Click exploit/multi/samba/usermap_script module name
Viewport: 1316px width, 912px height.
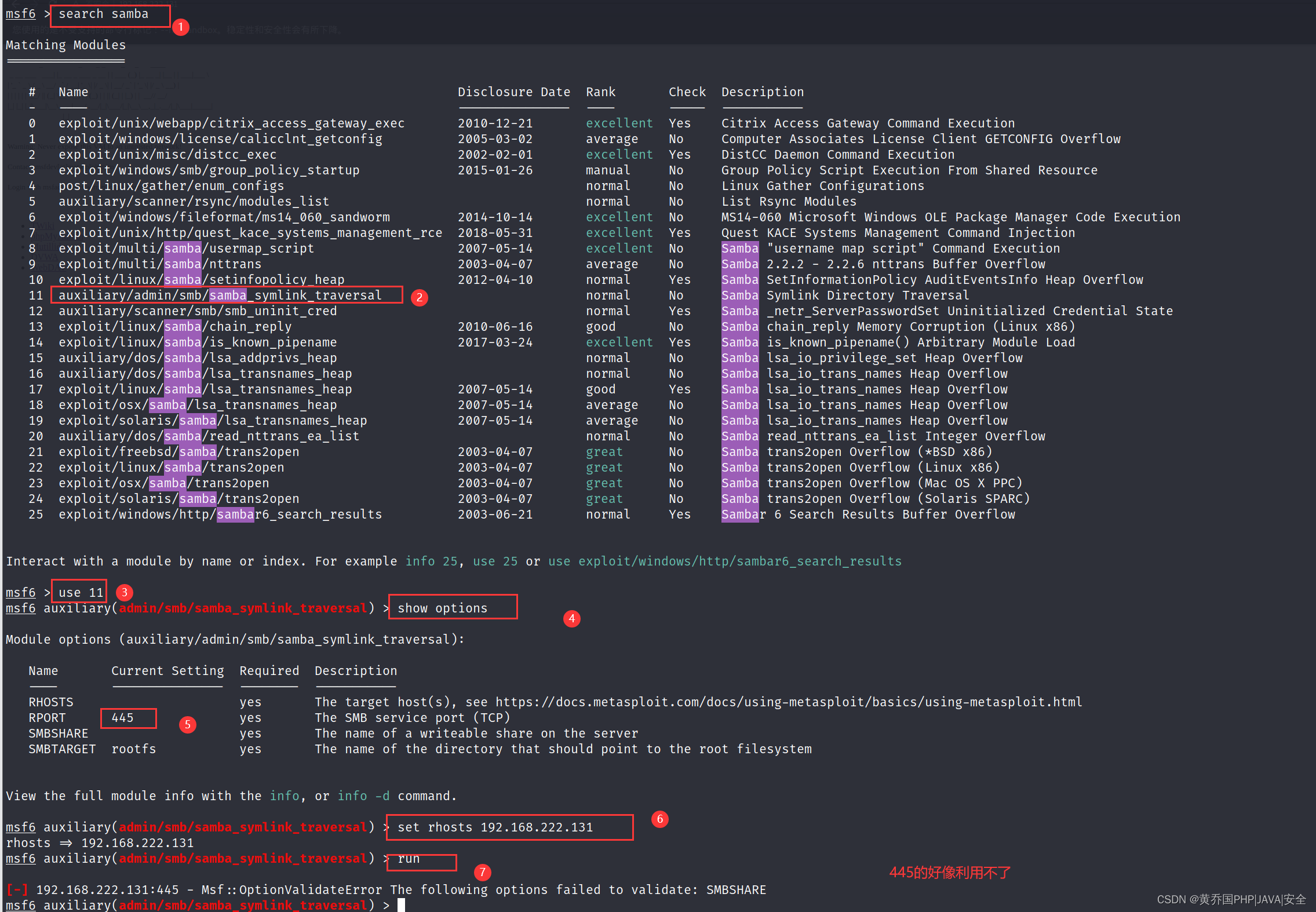coord(187,249)
